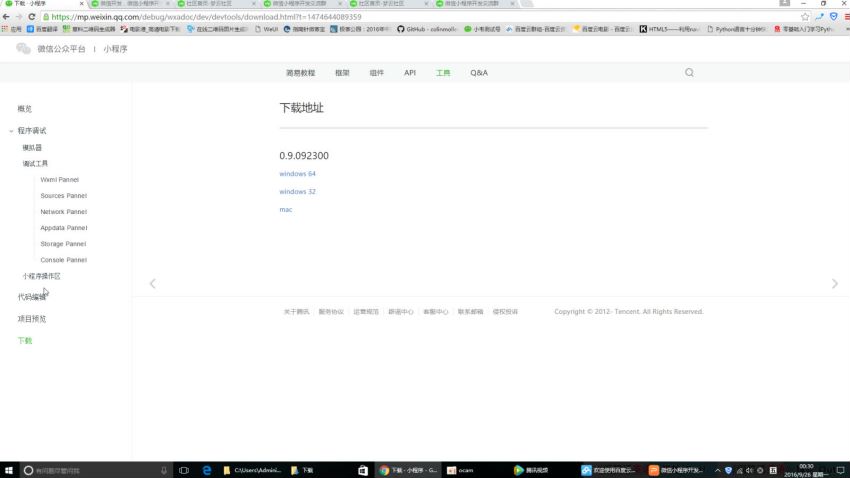This screenshot has width=850, height=478.
Task: Reload the page with the refresh icon
Action: [31, 17]
